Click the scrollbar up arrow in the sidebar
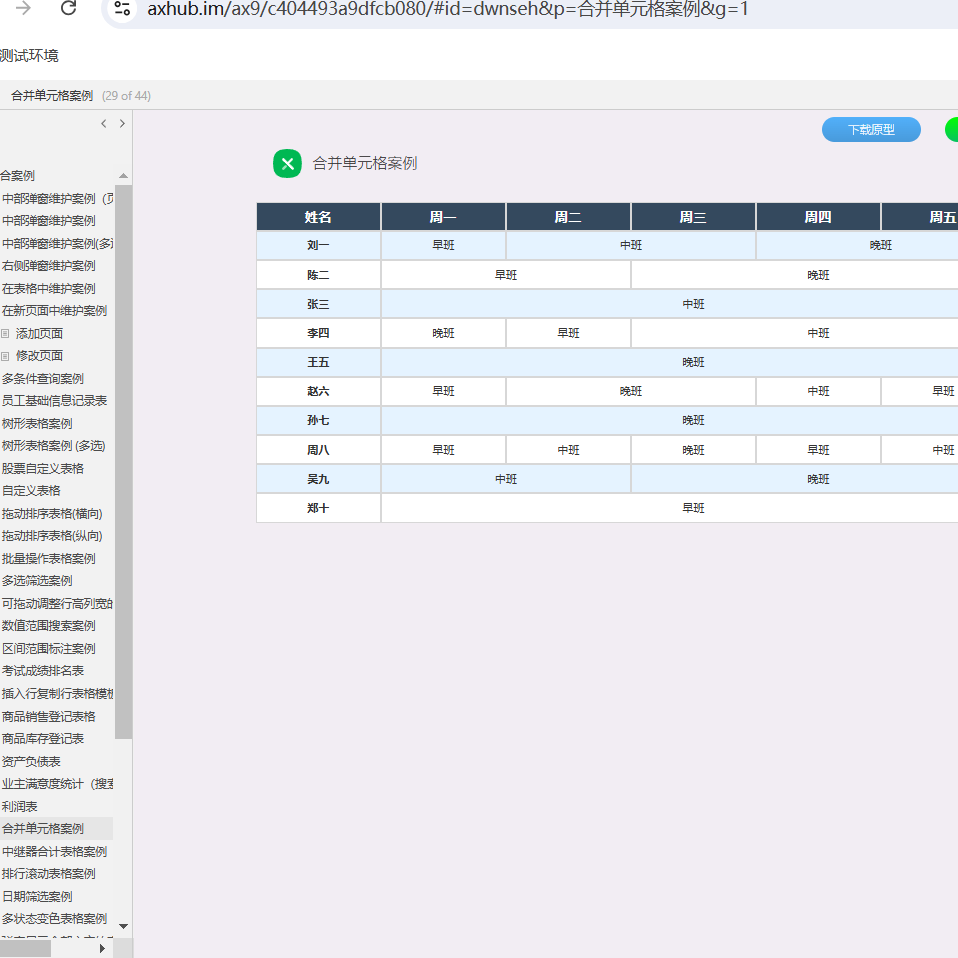The image size is (958, 958). click(x=123, y=175)
